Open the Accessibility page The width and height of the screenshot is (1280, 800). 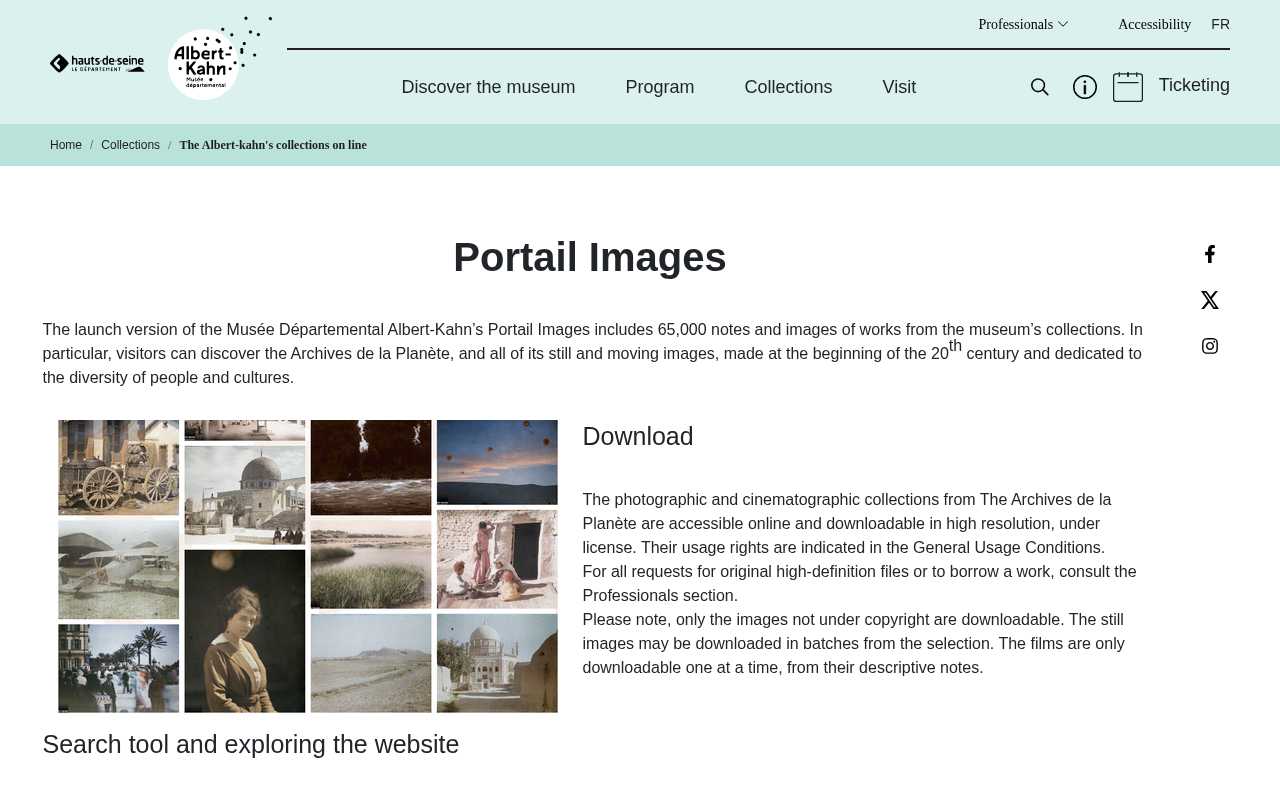click(x=1154, y=24)
